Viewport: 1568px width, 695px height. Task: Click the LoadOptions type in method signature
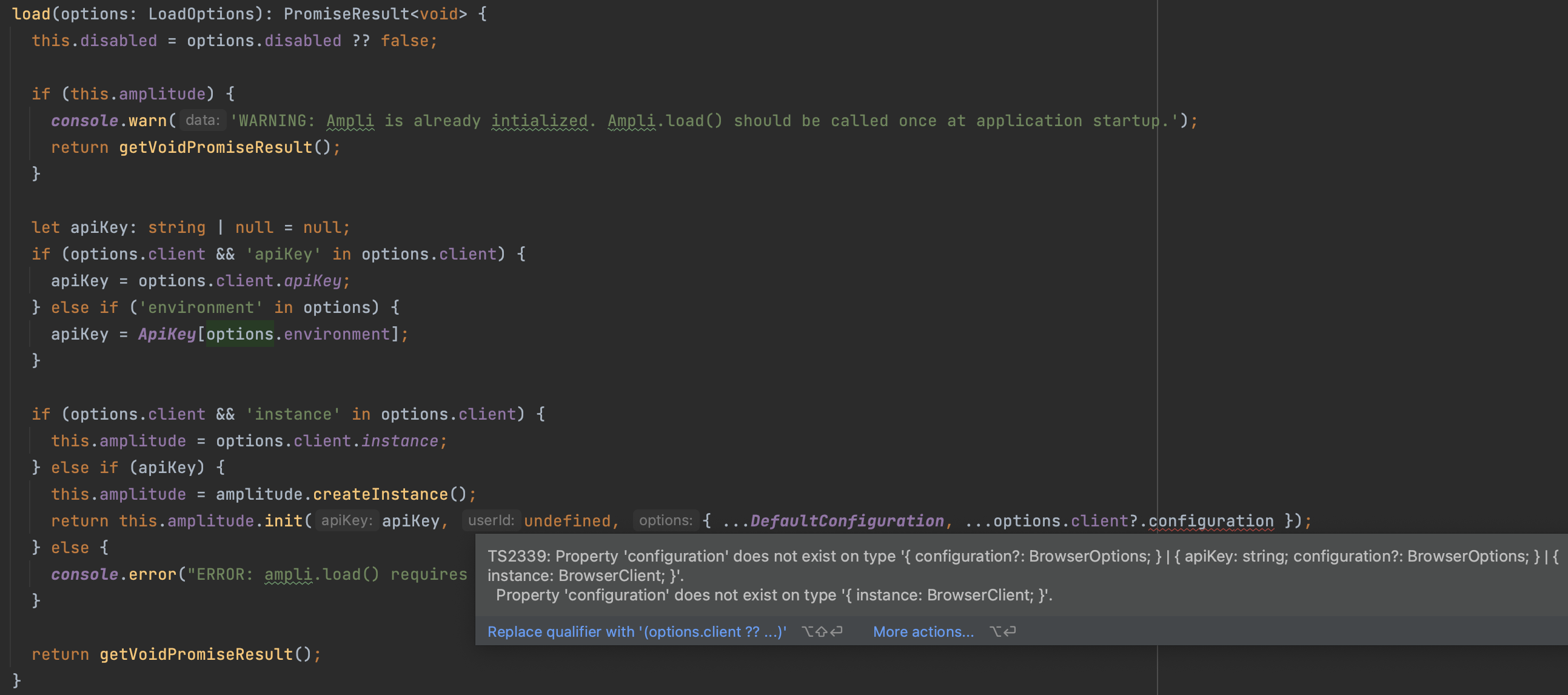point(201,13)
